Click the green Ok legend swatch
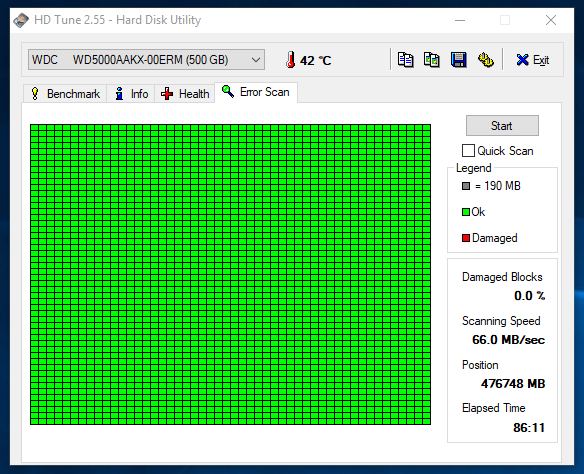 [466, 212]
